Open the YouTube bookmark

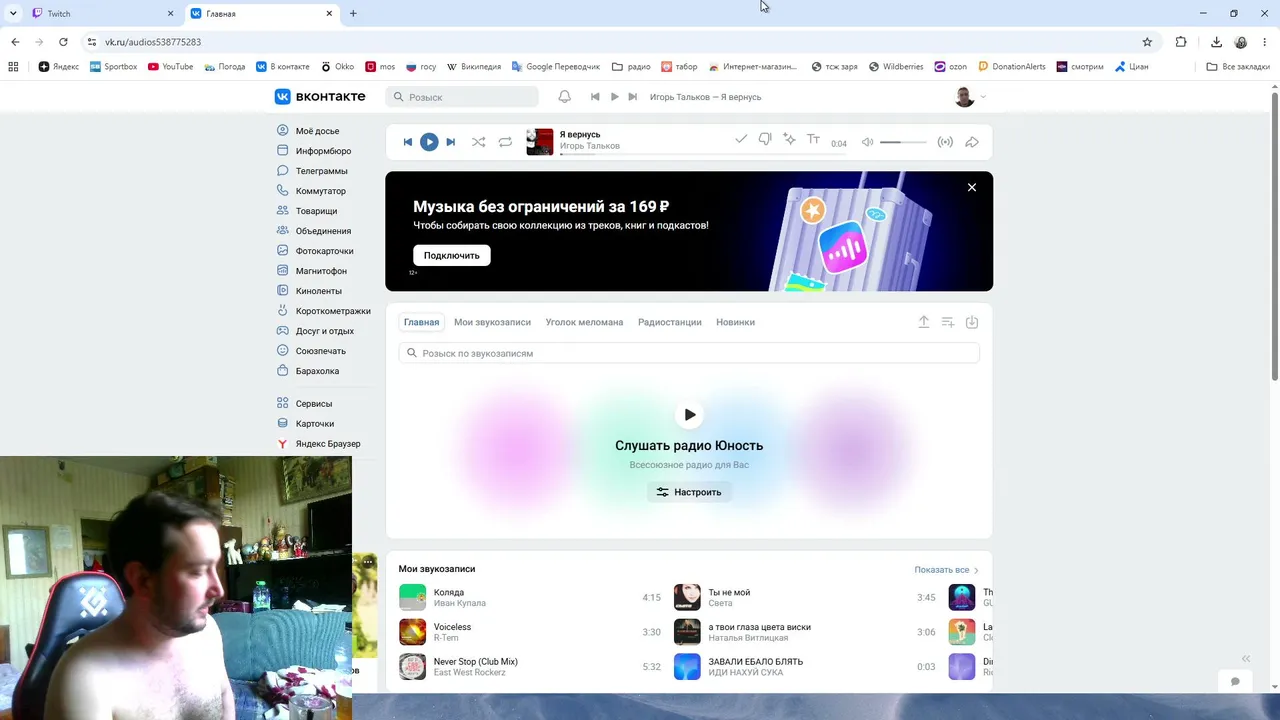tap(170, 67)
